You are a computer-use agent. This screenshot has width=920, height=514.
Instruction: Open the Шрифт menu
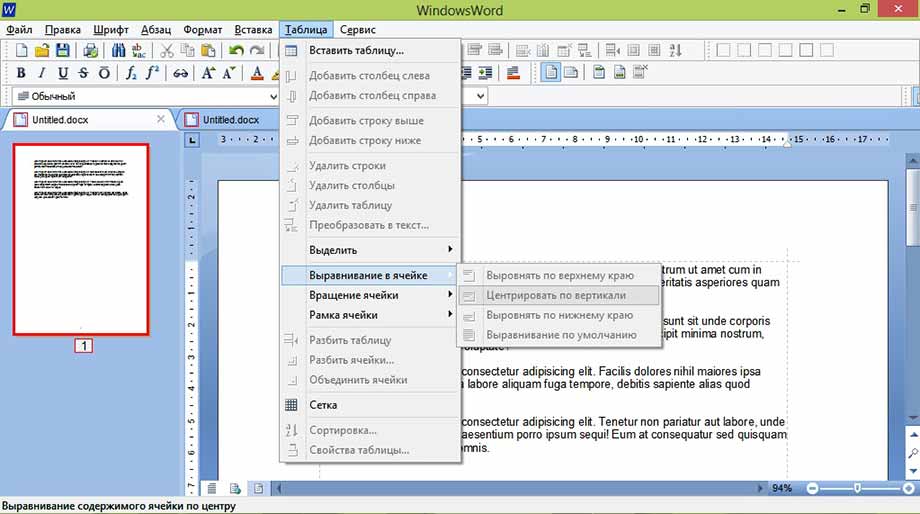point(111,29)
